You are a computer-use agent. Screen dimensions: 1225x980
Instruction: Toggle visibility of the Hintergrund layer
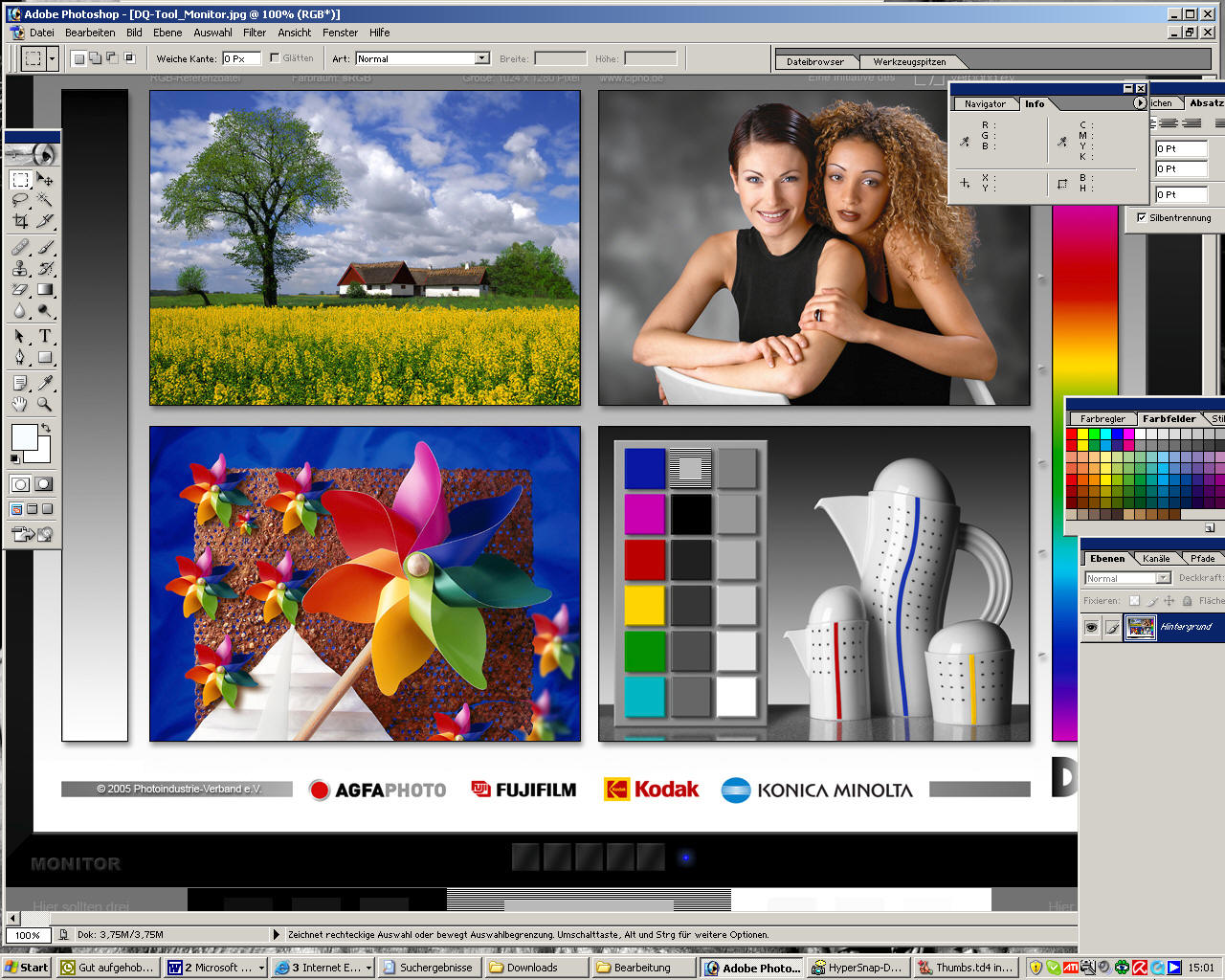(1091, 628)
